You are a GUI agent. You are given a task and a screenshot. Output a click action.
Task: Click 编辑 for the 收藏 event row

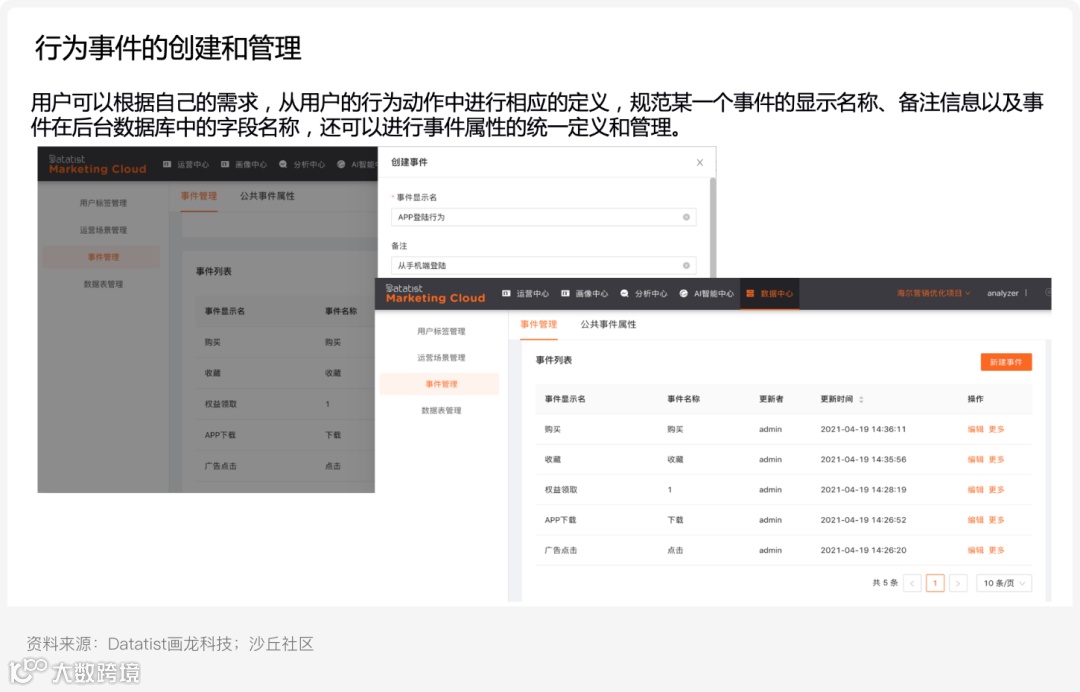point(975,459)
